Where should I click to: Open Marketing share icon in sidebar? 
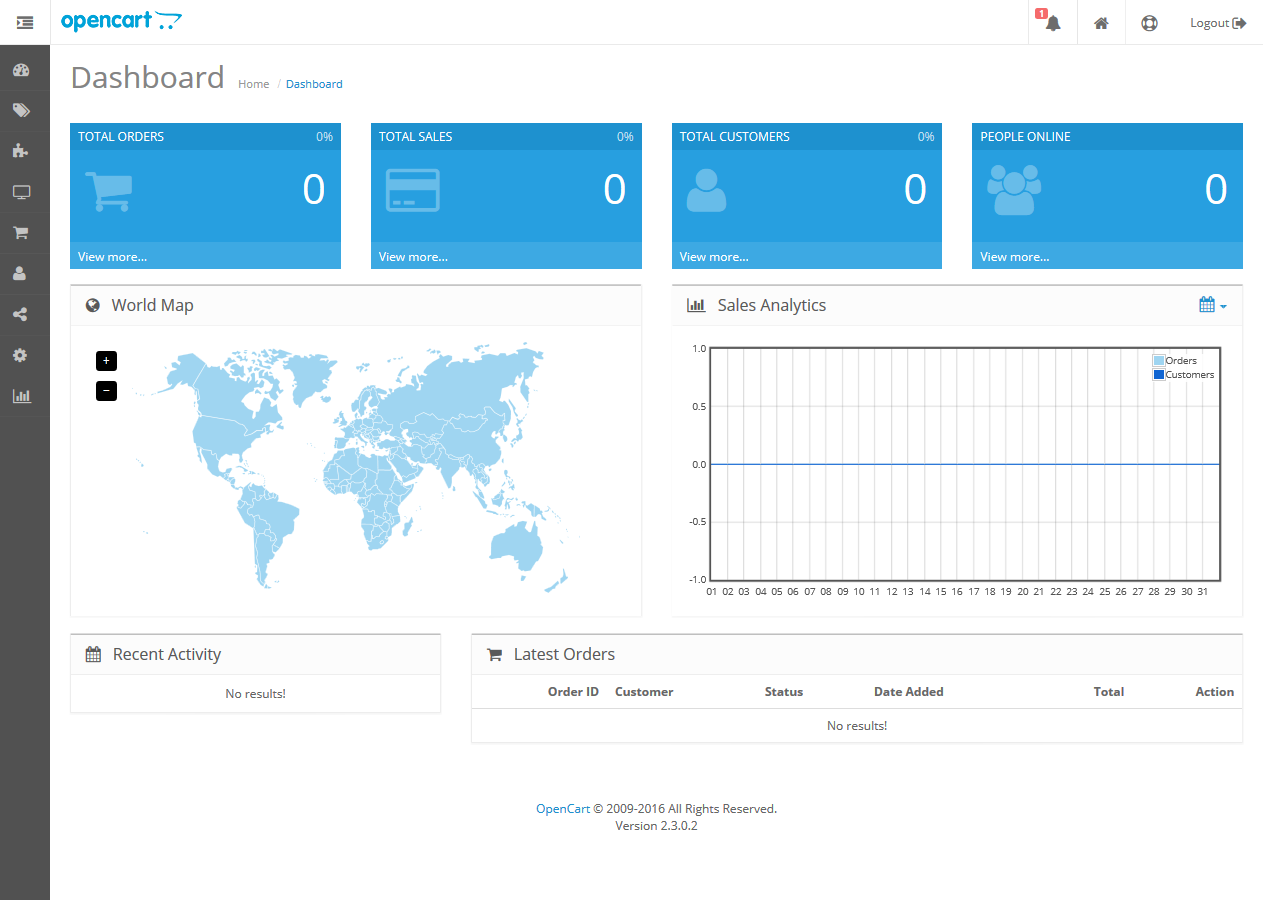click(x=21, y=314)
